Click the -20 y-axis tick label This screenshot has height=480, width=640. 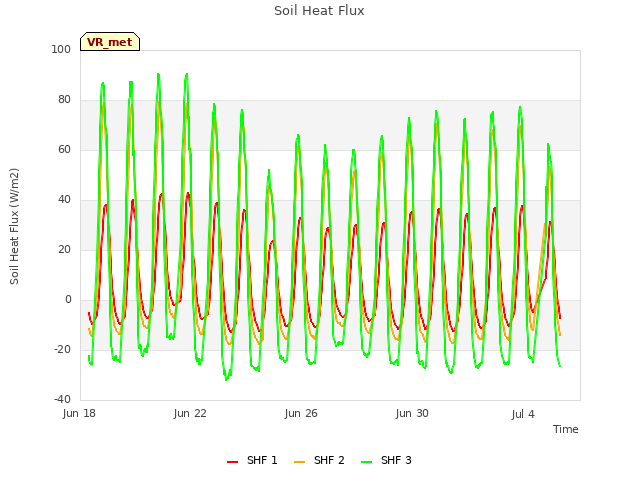coord(62,350)
